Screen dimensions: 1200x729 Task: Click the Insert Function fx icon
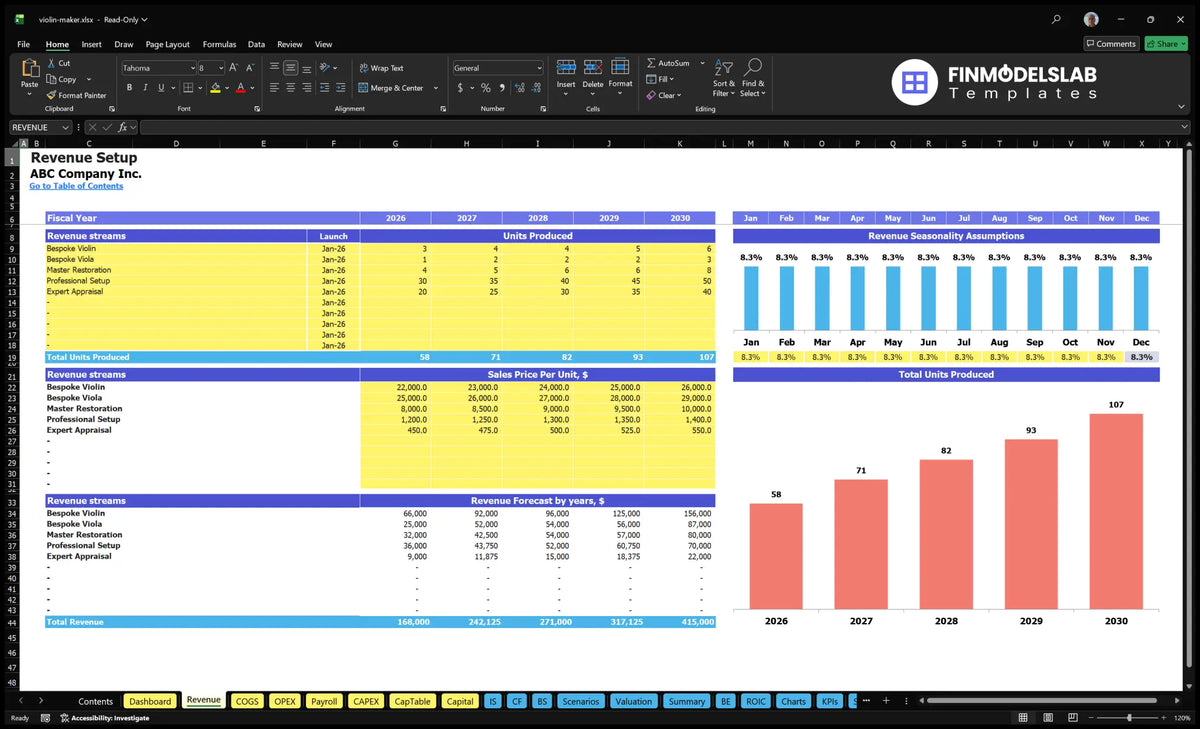[x=123, y=127]
